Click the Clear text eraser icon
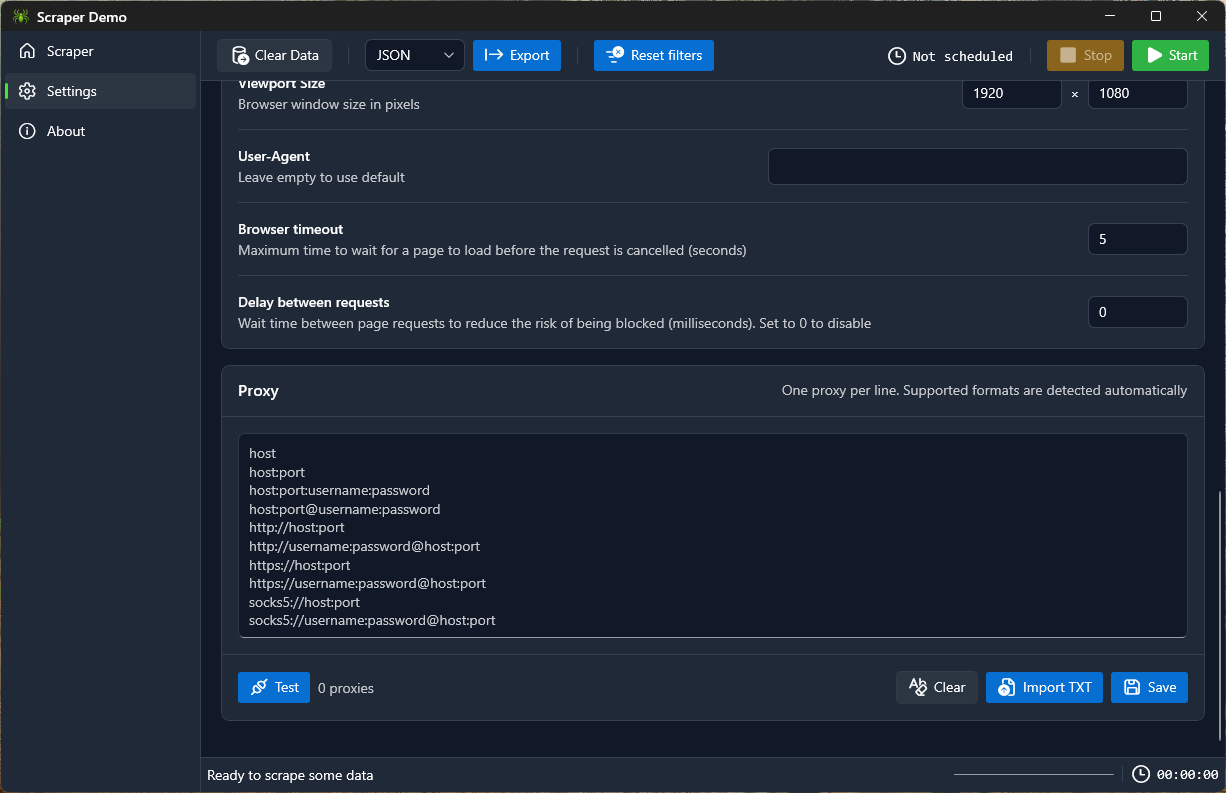1226x793 pixels. [918, 686]
